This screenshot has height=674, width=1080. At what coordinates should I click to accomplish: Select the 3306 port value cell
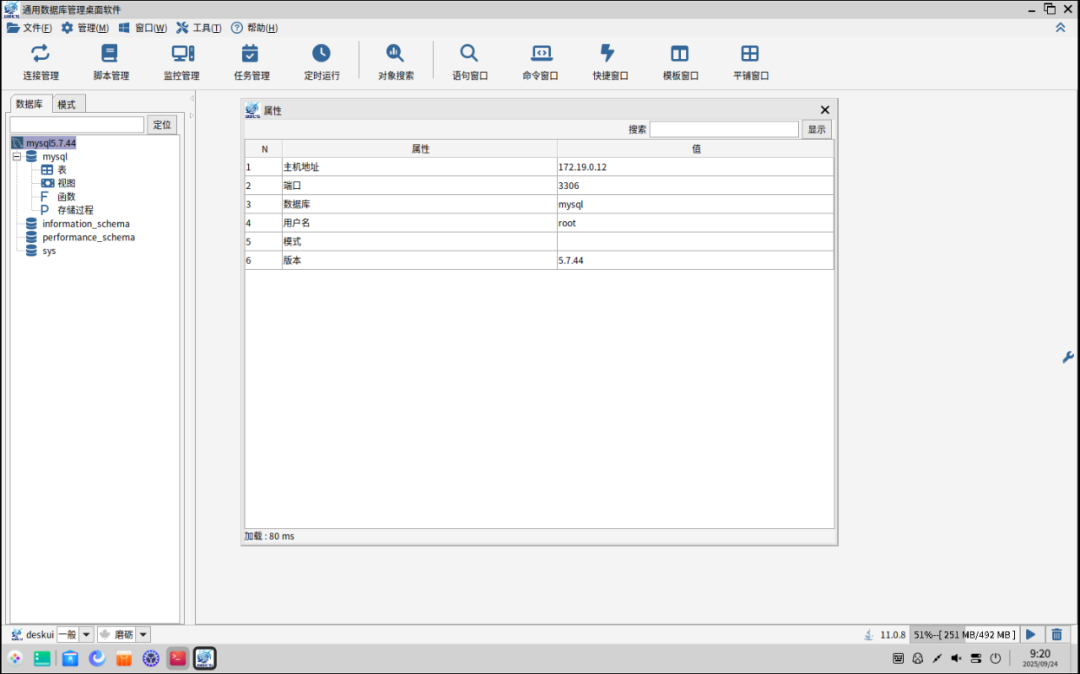[695, 186]
